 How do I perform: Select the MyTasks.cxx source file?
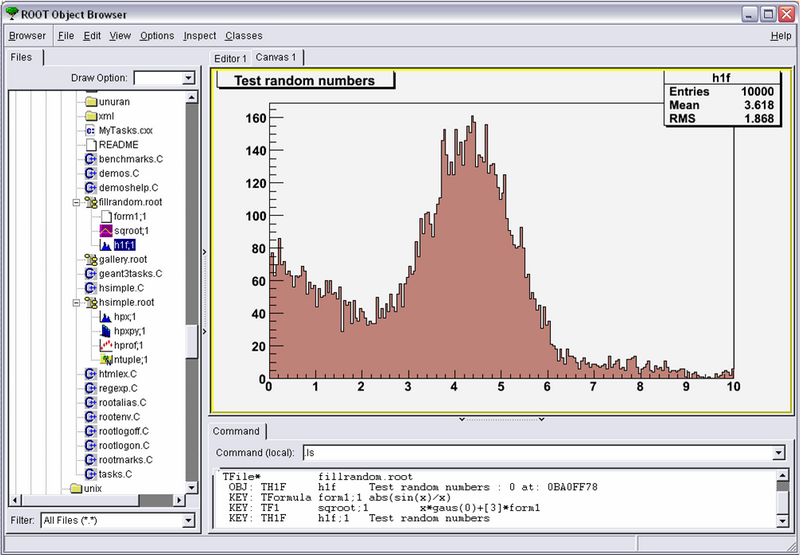(125, 130)
